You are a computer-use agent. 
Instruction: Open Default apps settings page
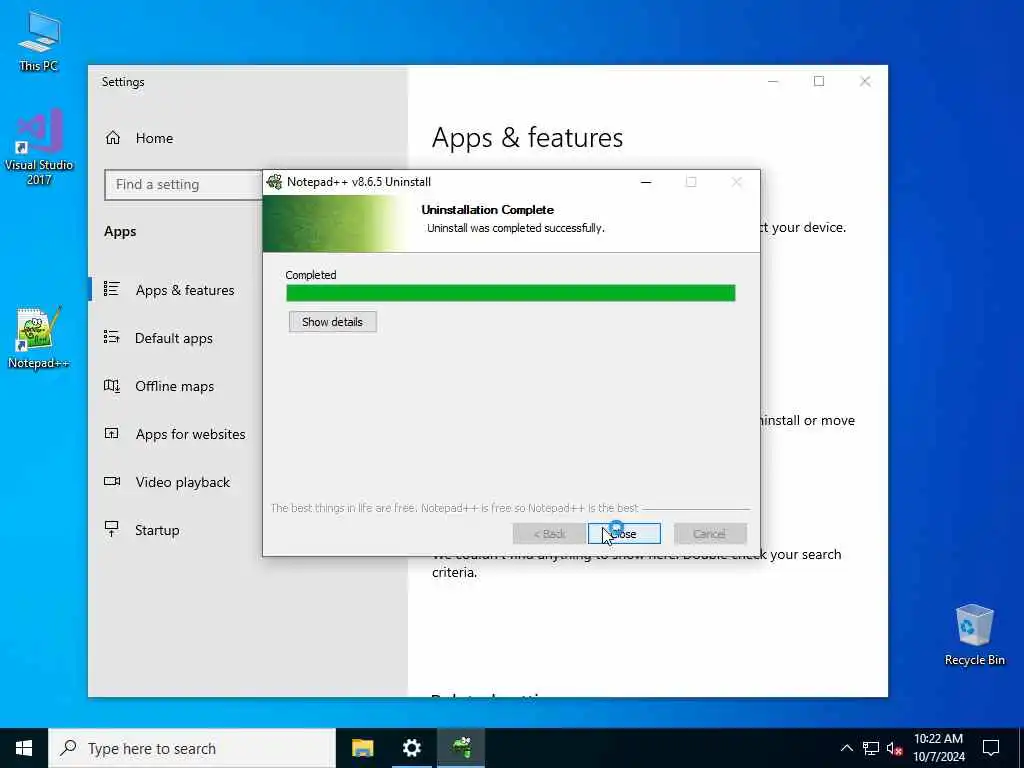pyautogui.click(x=174, y=338)
